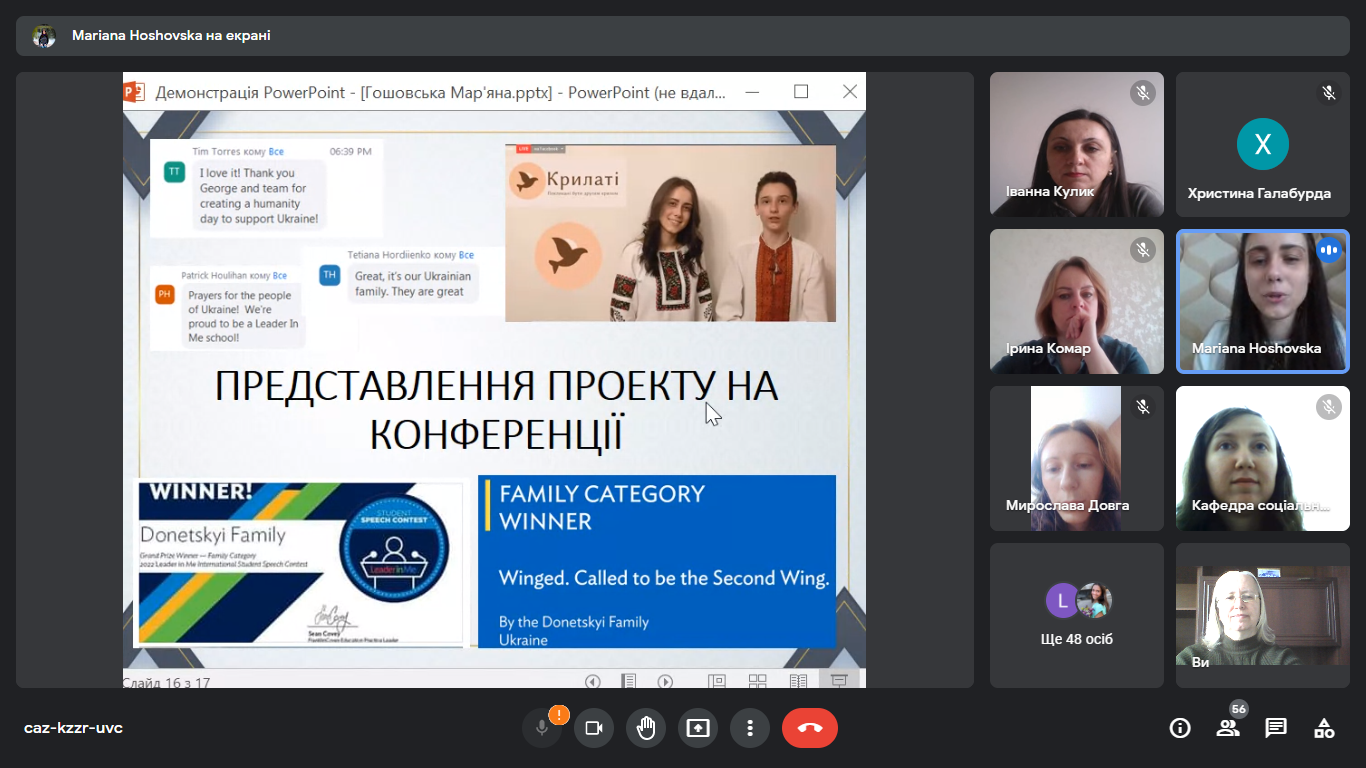Select Іванна Кулик's video tile
The image size is (1366, 768).
1077,144
